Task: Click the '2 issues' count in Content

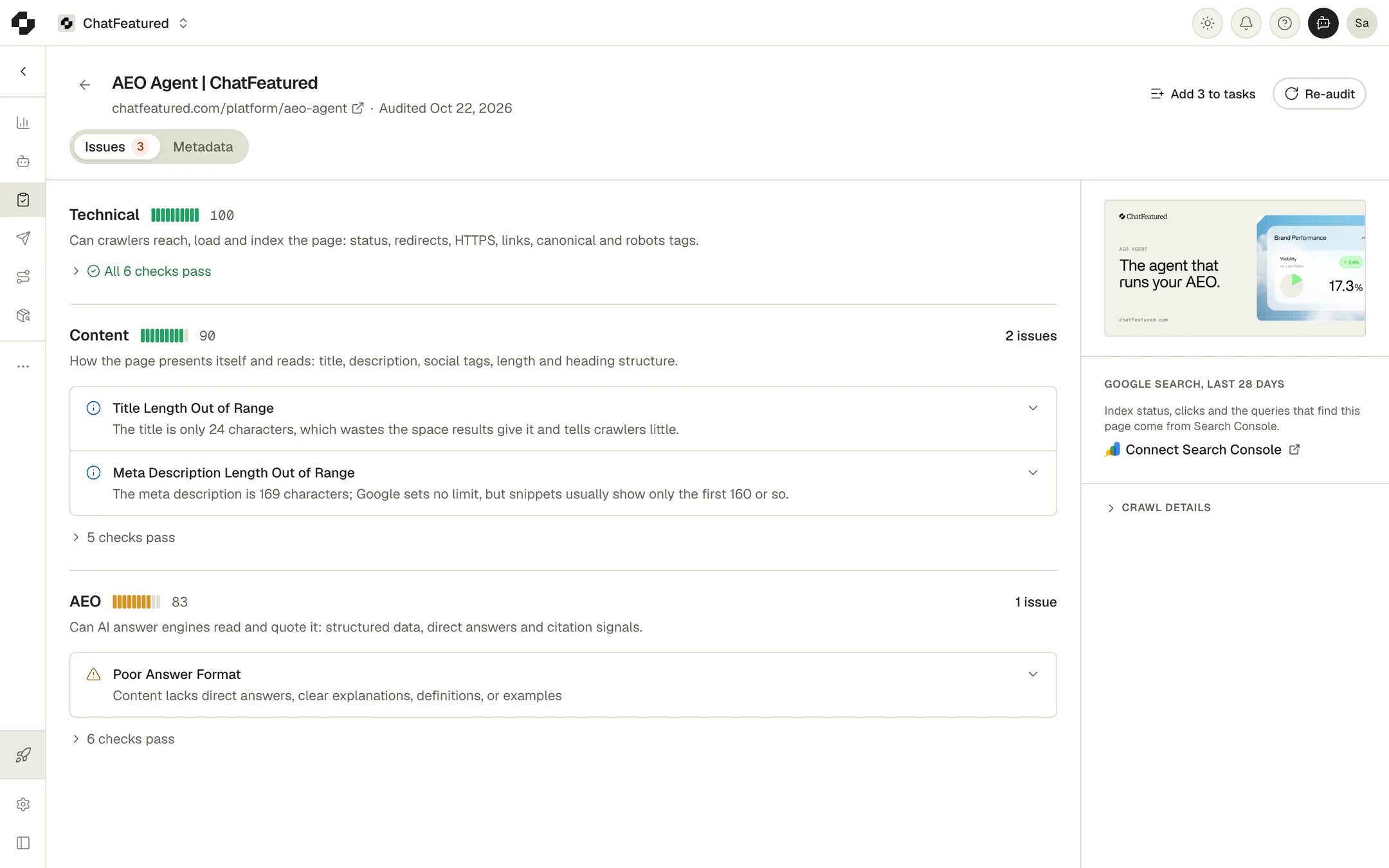Action: tap(1031, 336)
